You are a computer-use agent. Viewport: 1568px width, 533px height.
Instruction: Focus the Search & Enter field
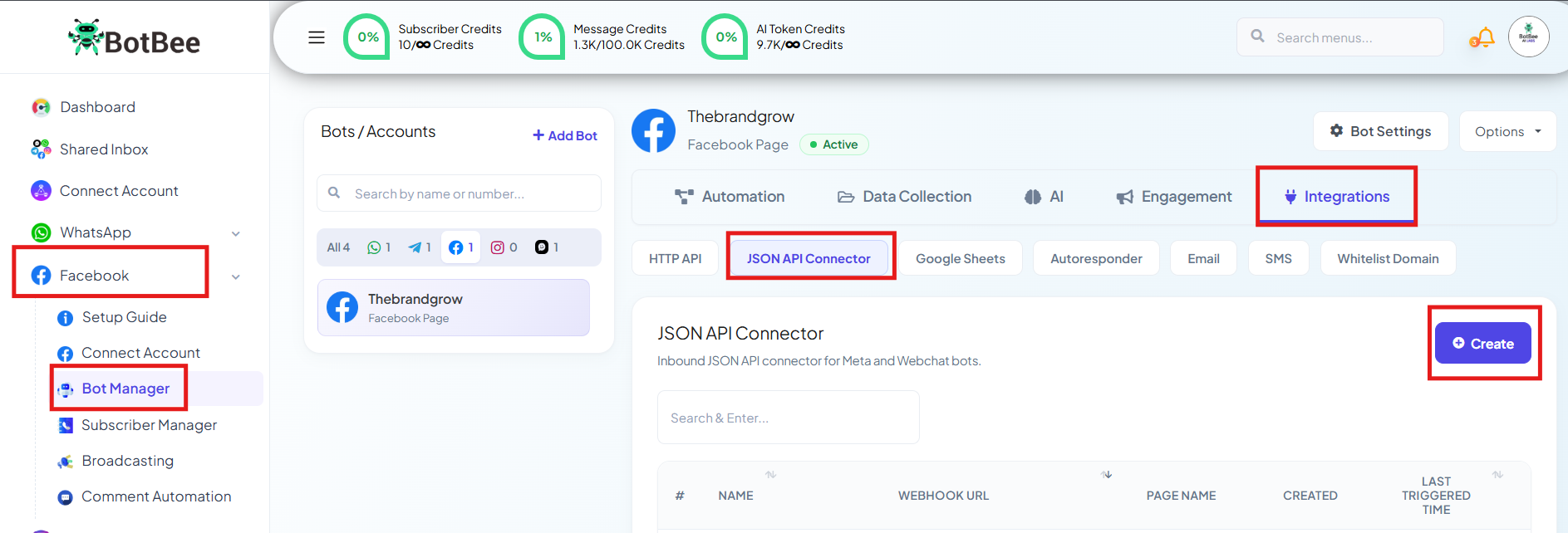point(788,418)
